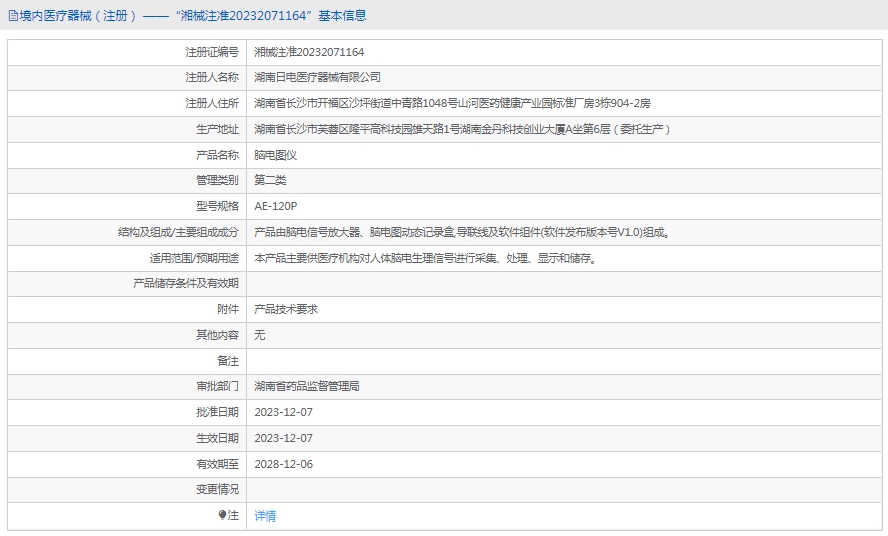Viewport: 888px width, 536px height.
Task: Click the registrant address value starting 湖南省长沙市开福区
Action: point(452,103)
